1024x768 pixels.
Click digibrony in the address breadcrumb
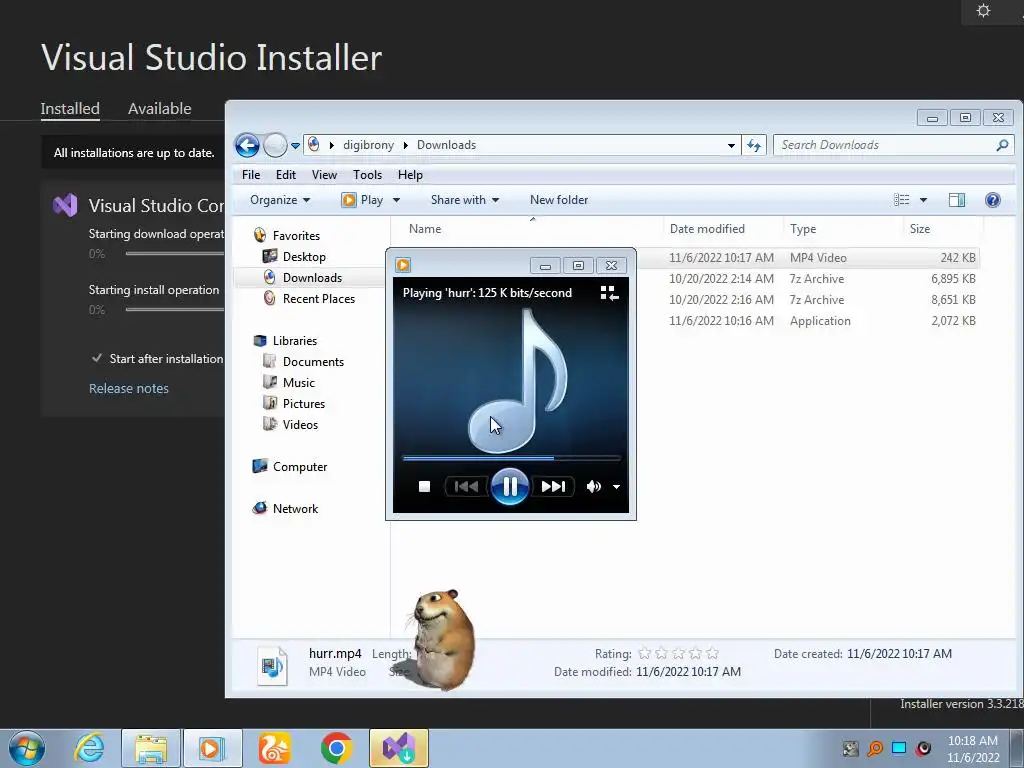tap(368, 145)
